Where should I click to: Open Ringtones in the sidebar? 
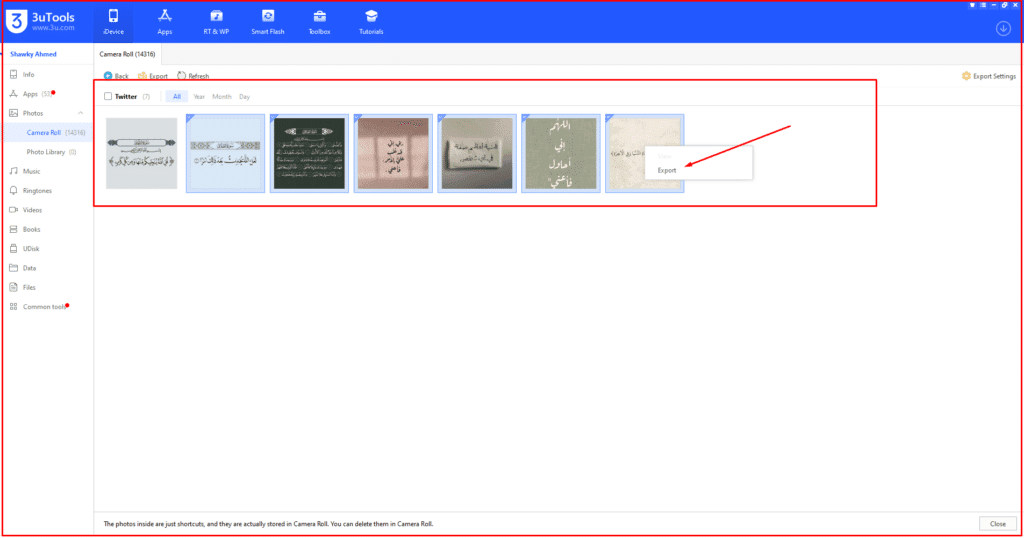click(x=37, y=190)
